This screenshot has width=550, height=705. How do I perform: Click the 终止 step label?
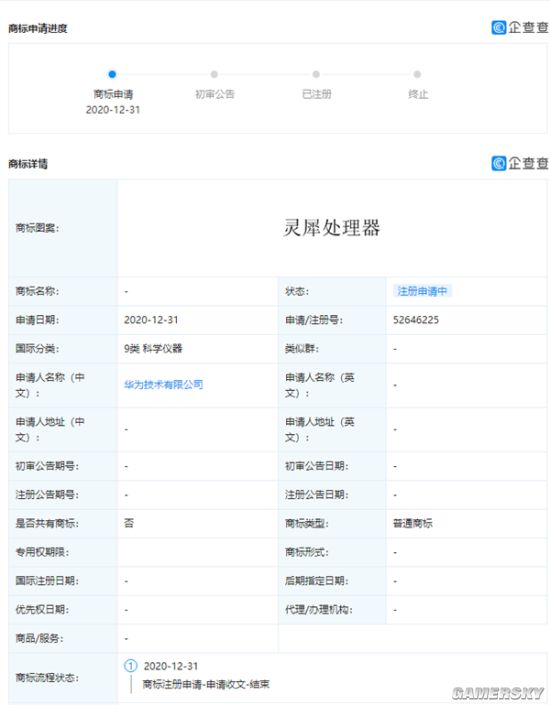coord(418,94)
